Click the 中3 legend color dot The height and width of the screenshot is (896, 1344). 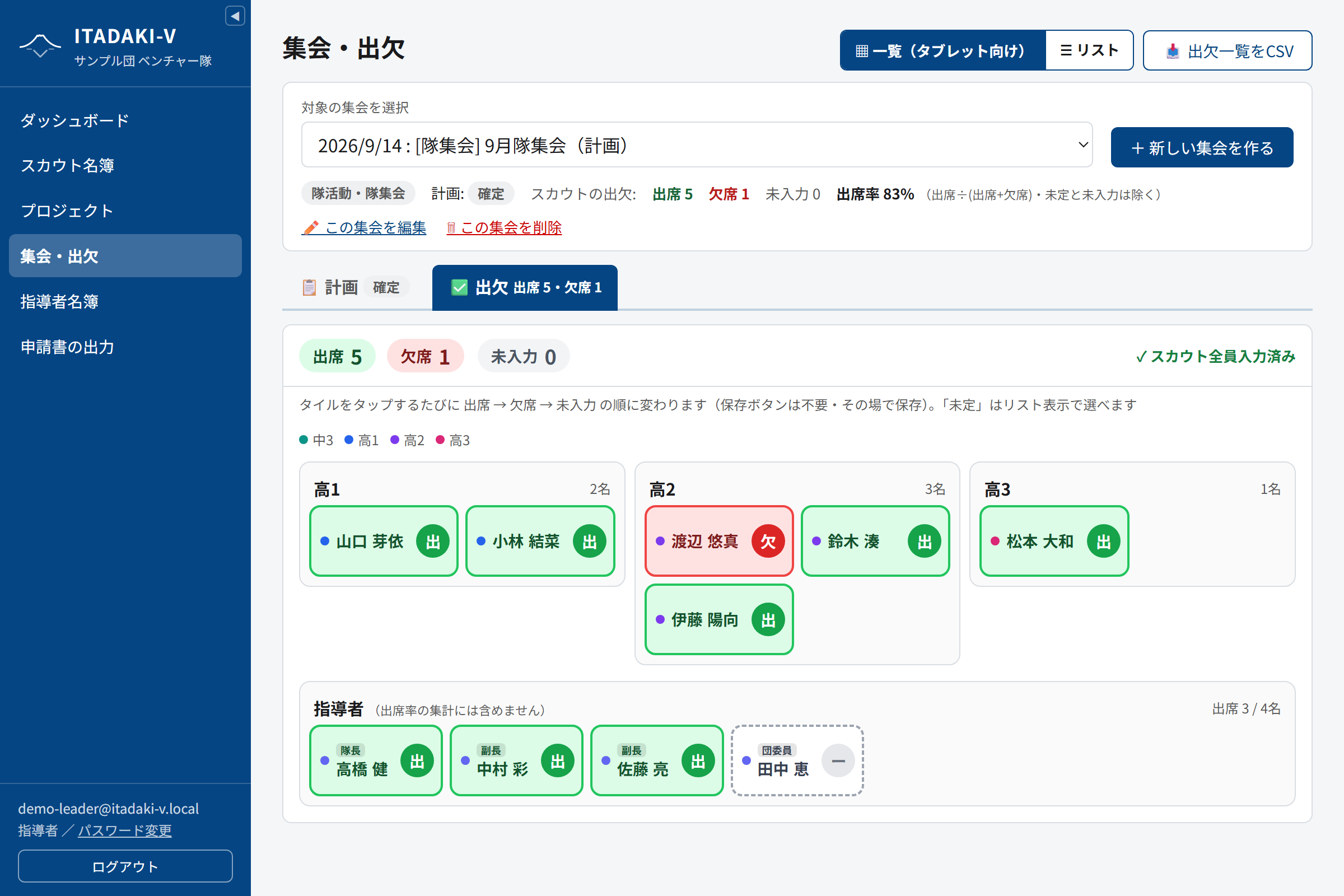pos(304,440)
